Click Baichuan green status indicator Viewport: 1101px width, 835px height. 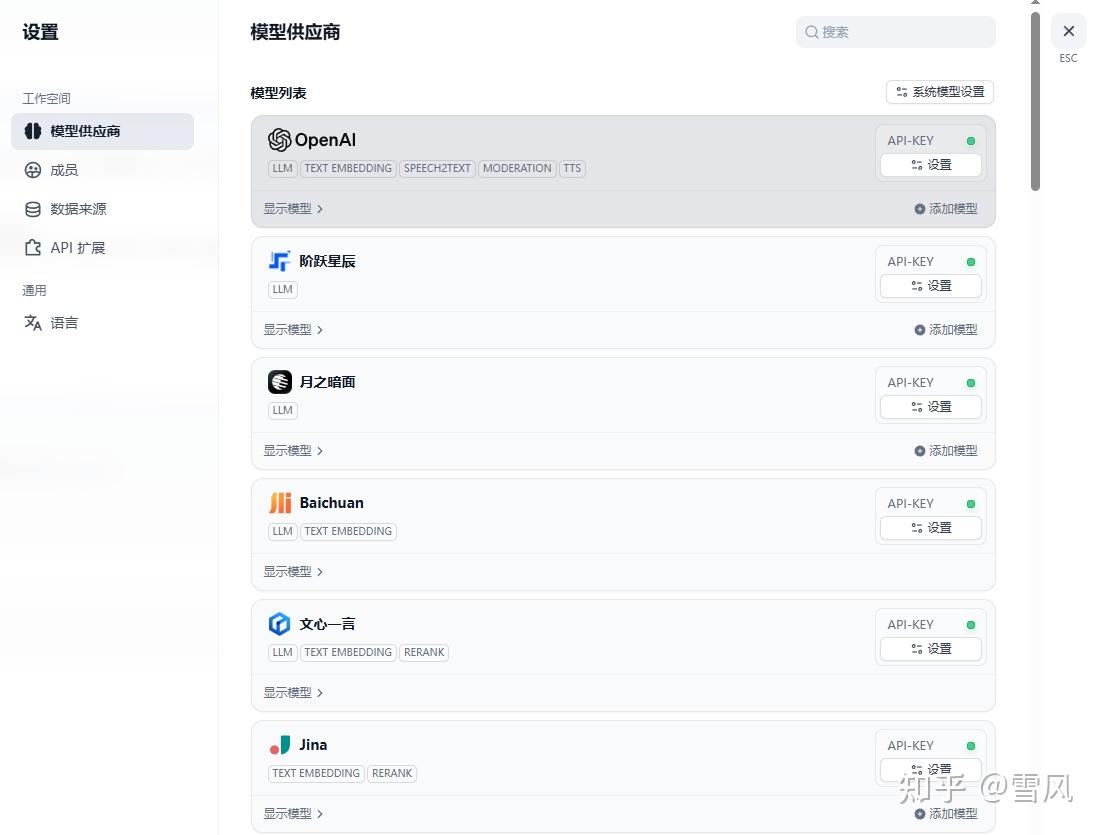(x=971, y=504)
